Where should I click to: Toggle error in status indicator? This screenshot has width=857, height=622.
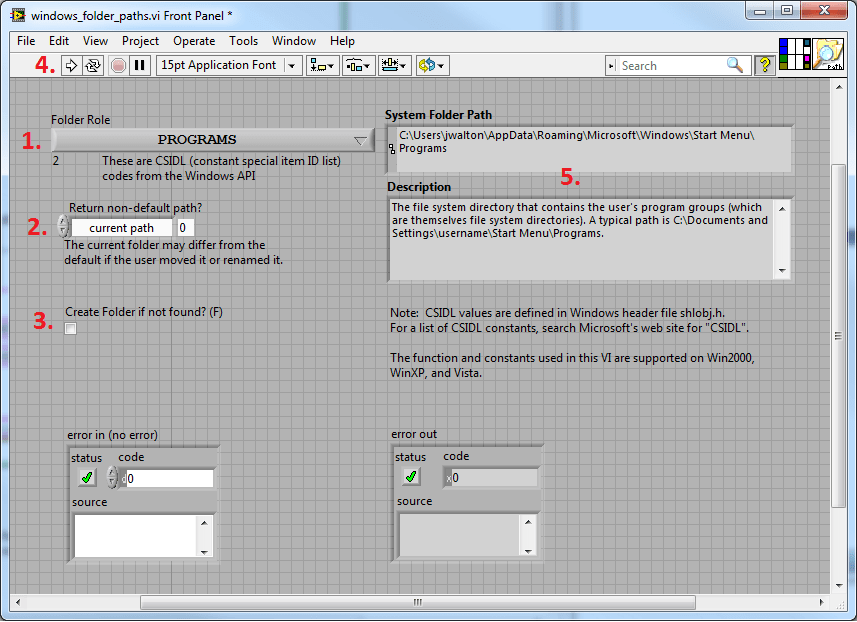[x=86, y=478]
